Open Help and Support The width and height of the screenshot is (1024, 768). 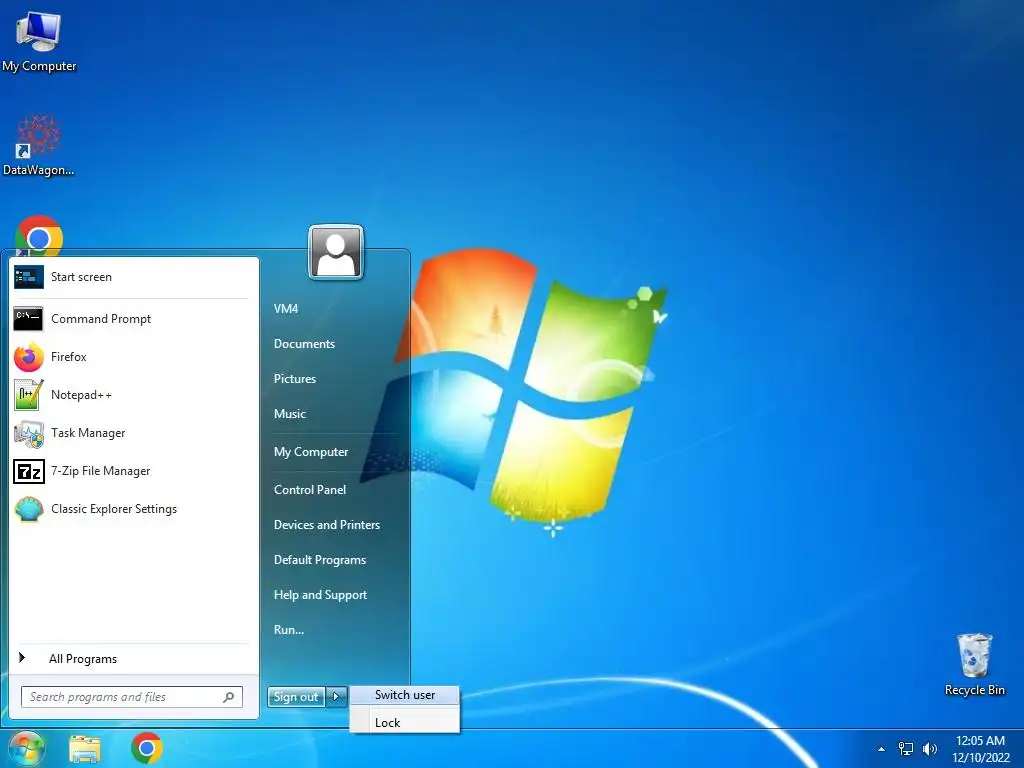[x=320, y=595]
